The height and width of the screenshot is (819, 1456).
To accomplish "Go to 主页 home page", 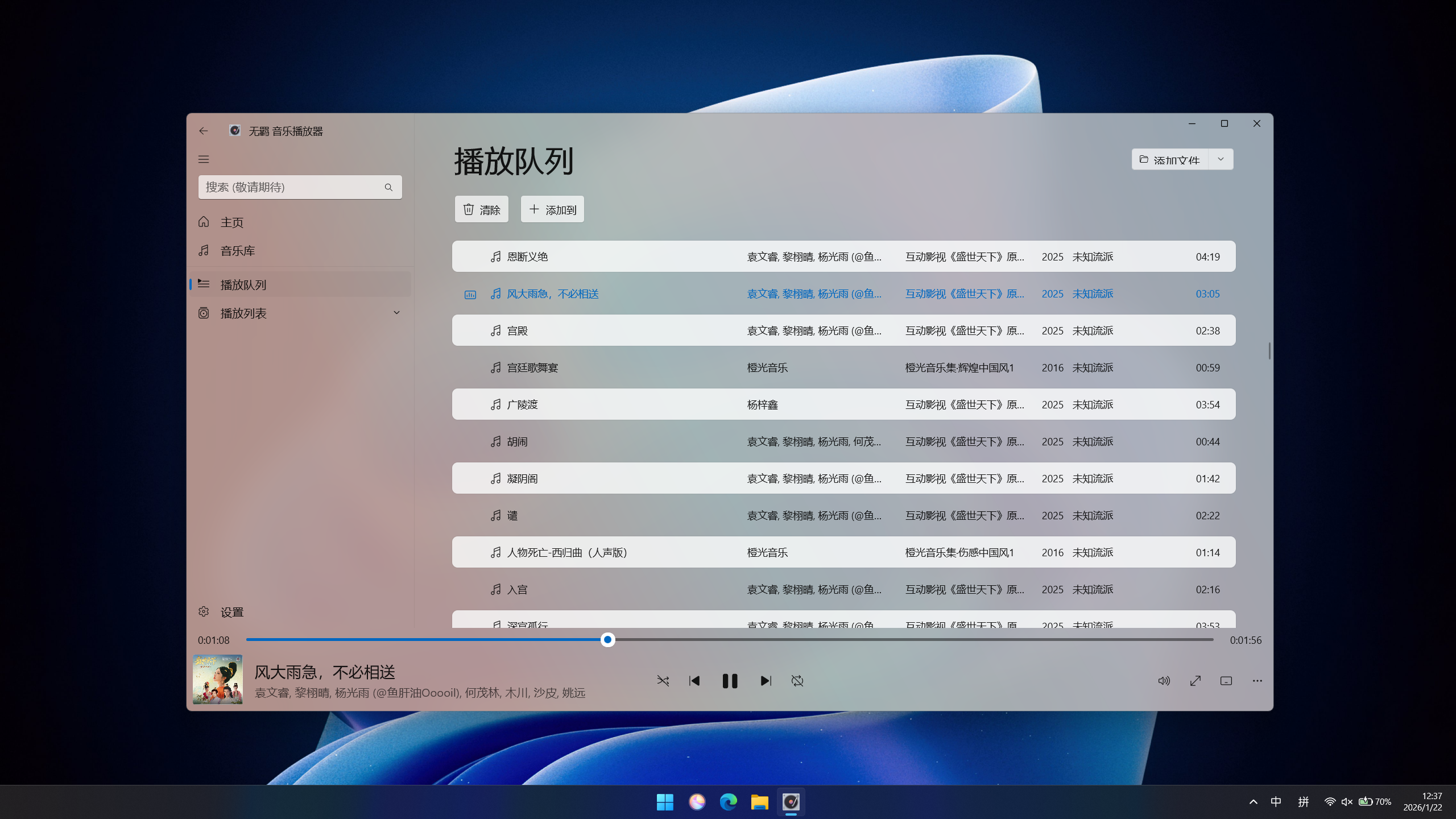I will pos(300,222).
